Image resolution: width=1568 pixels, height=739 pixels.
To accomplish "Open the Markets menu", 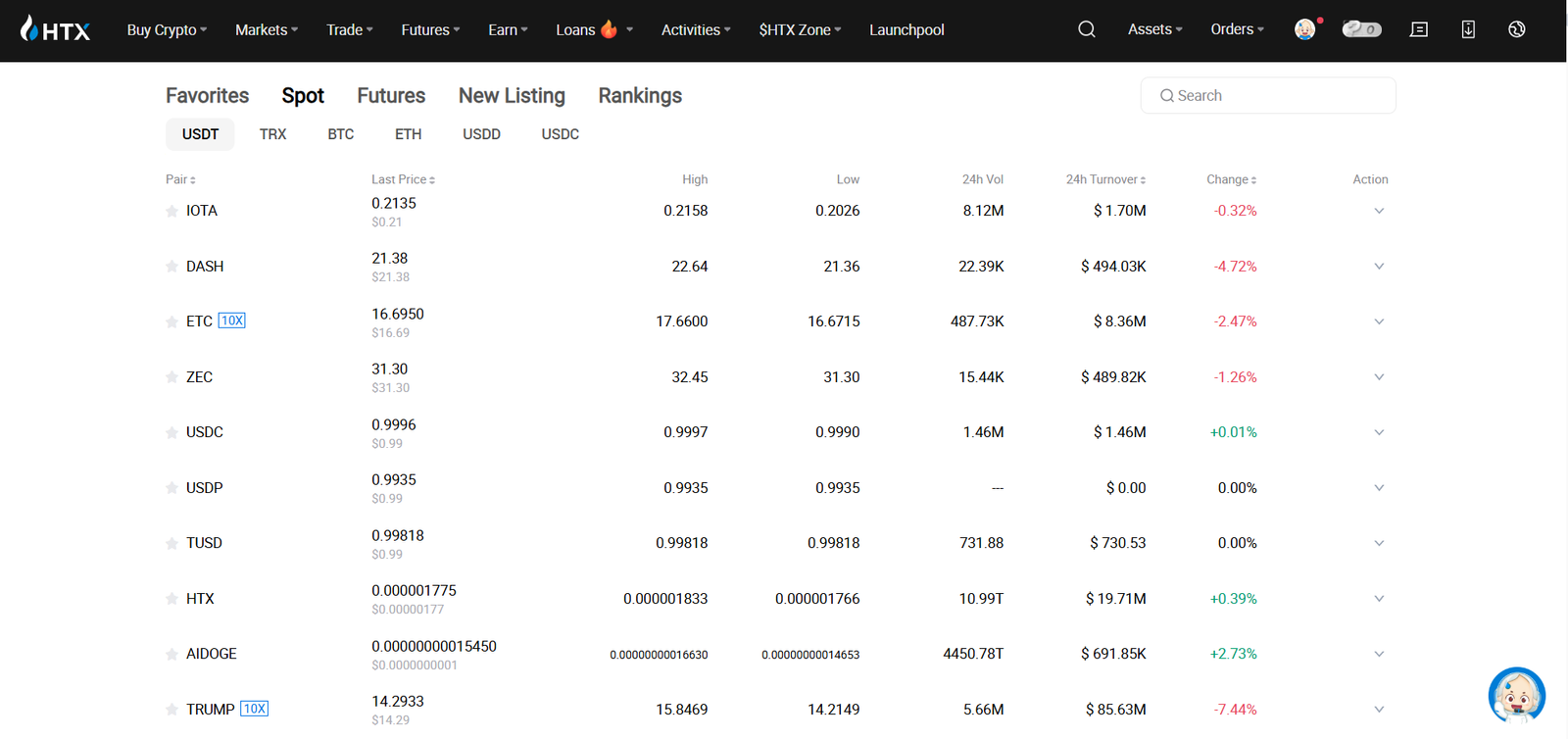I will point(267,29).
